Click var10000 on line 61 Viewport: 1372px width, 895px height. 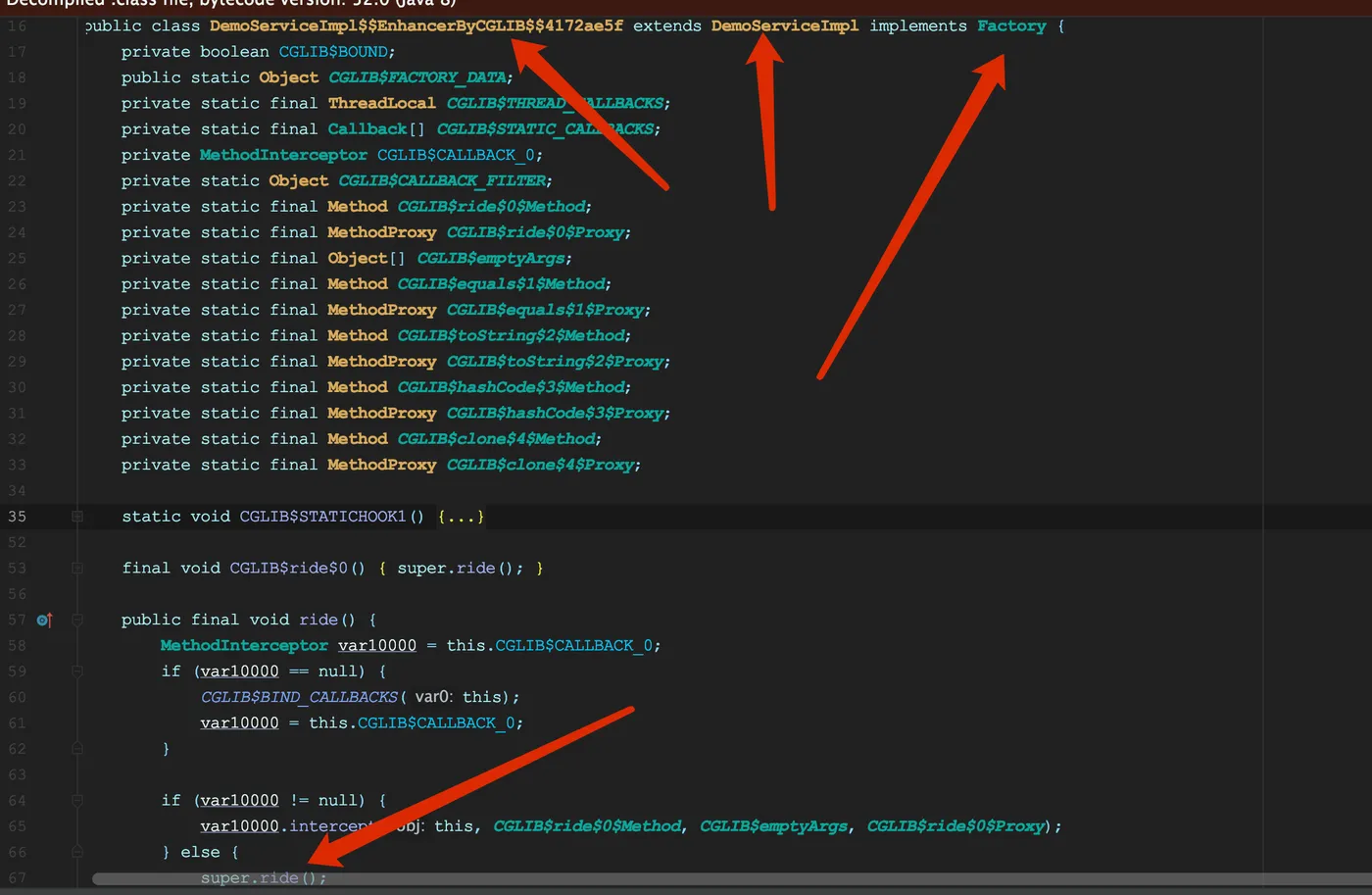(240, 722)
